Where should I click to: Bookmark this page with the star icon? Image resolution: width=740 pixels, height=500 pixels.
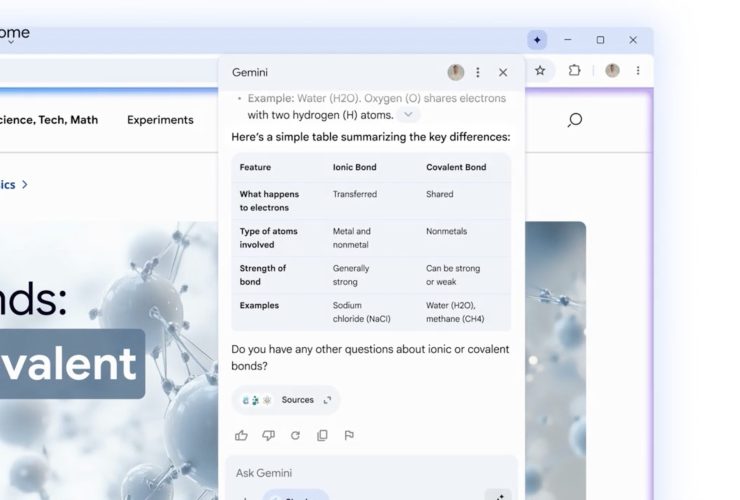coord(540,71)
